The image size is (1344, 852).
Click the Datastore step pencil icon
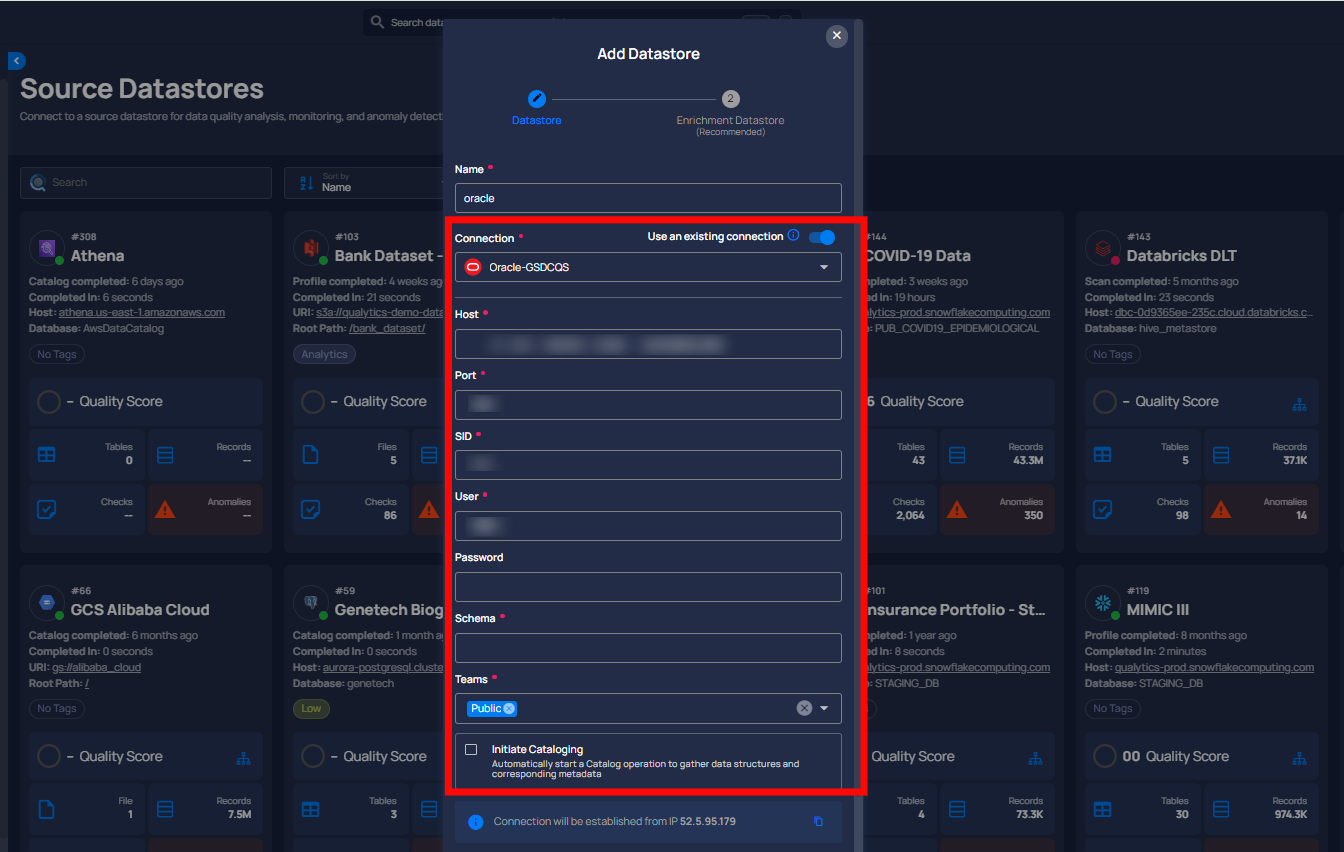537,99
